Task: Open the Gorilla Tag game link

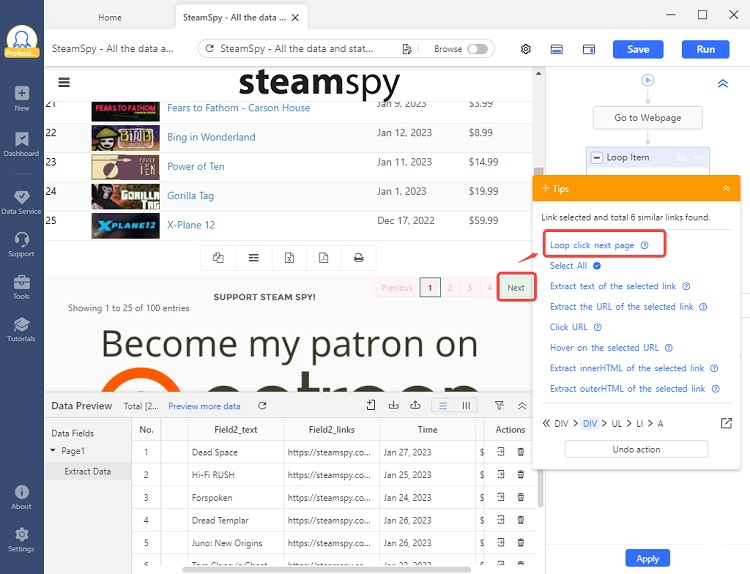Action: pos(190,196)
